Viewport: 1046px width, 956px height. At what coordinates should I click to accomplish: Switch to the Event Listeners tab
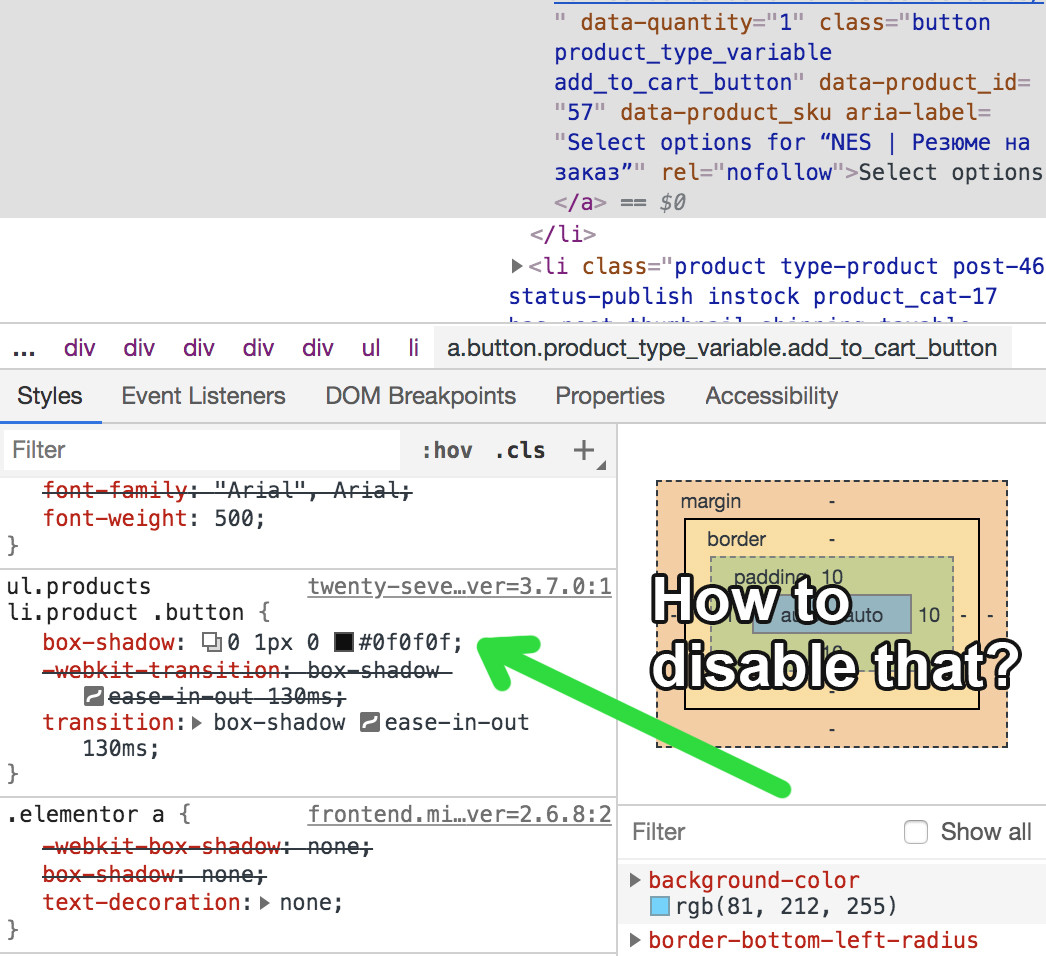203,396
